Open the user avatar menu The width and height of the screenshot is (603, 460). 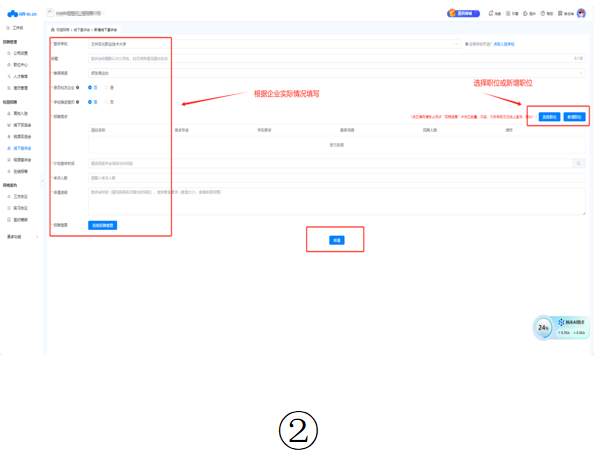click(581, 14)
